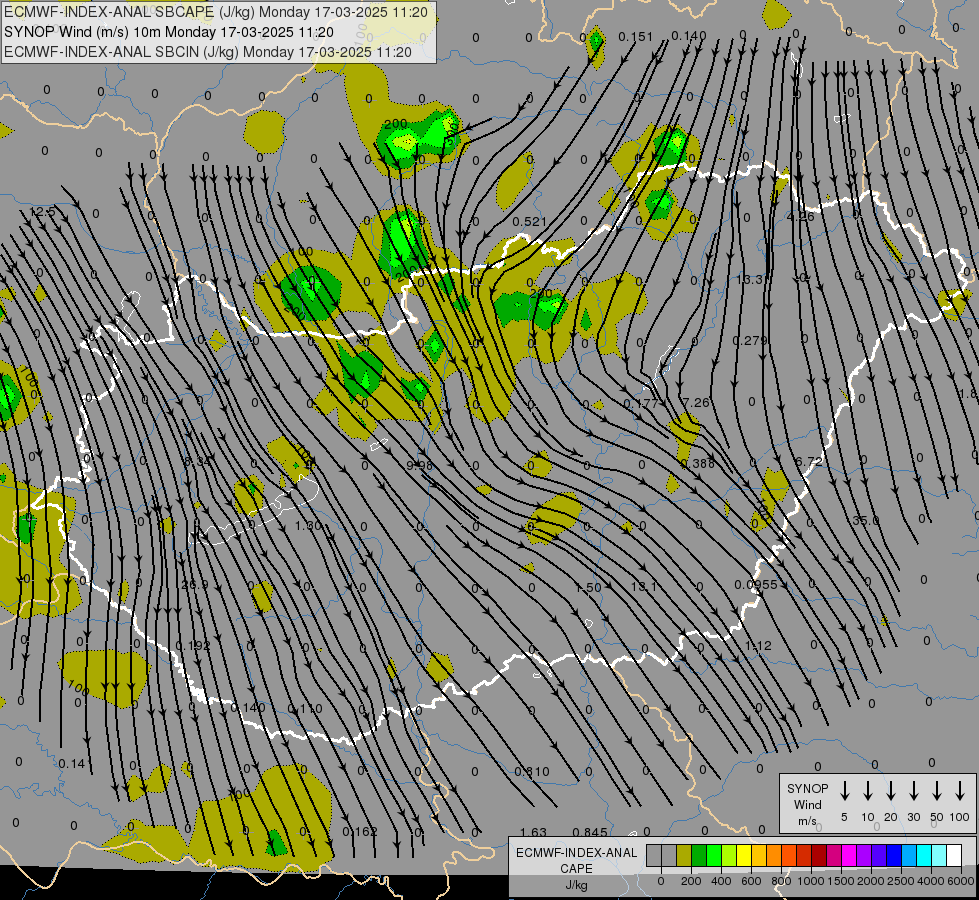This screenshot has width=979, height=900.
Task: Click the 'SYNOP Wind m/s' legend label
Action: (807, 804)
